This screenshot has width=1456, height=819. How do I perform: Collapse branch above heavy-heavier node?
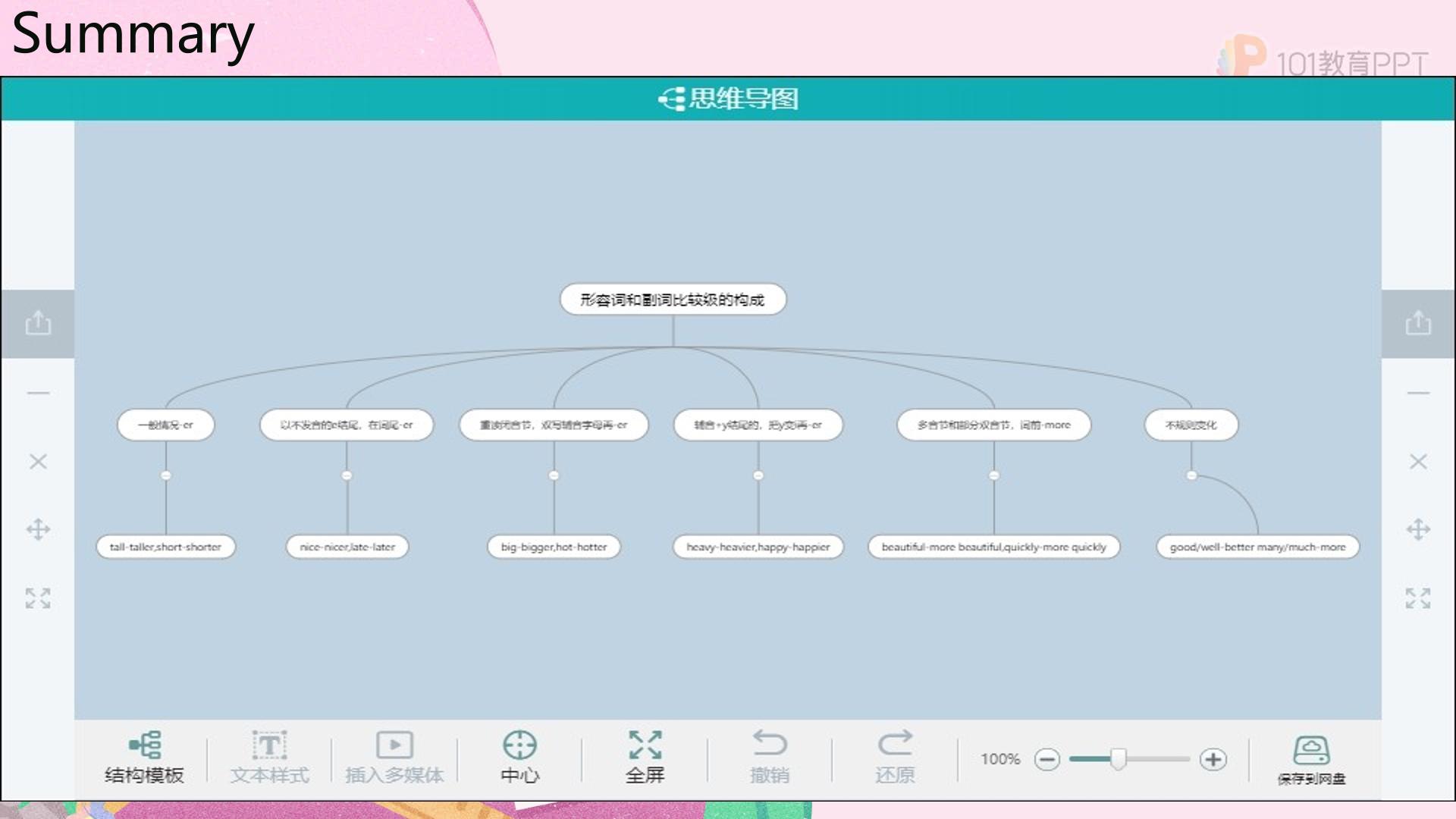pos(758,475)
